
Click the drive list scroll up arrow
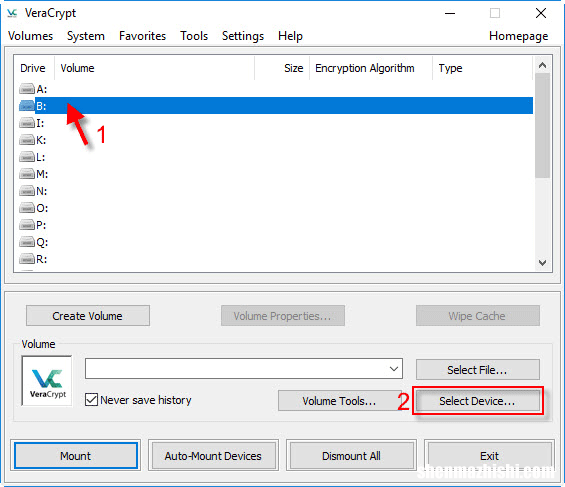click(542, 65)
